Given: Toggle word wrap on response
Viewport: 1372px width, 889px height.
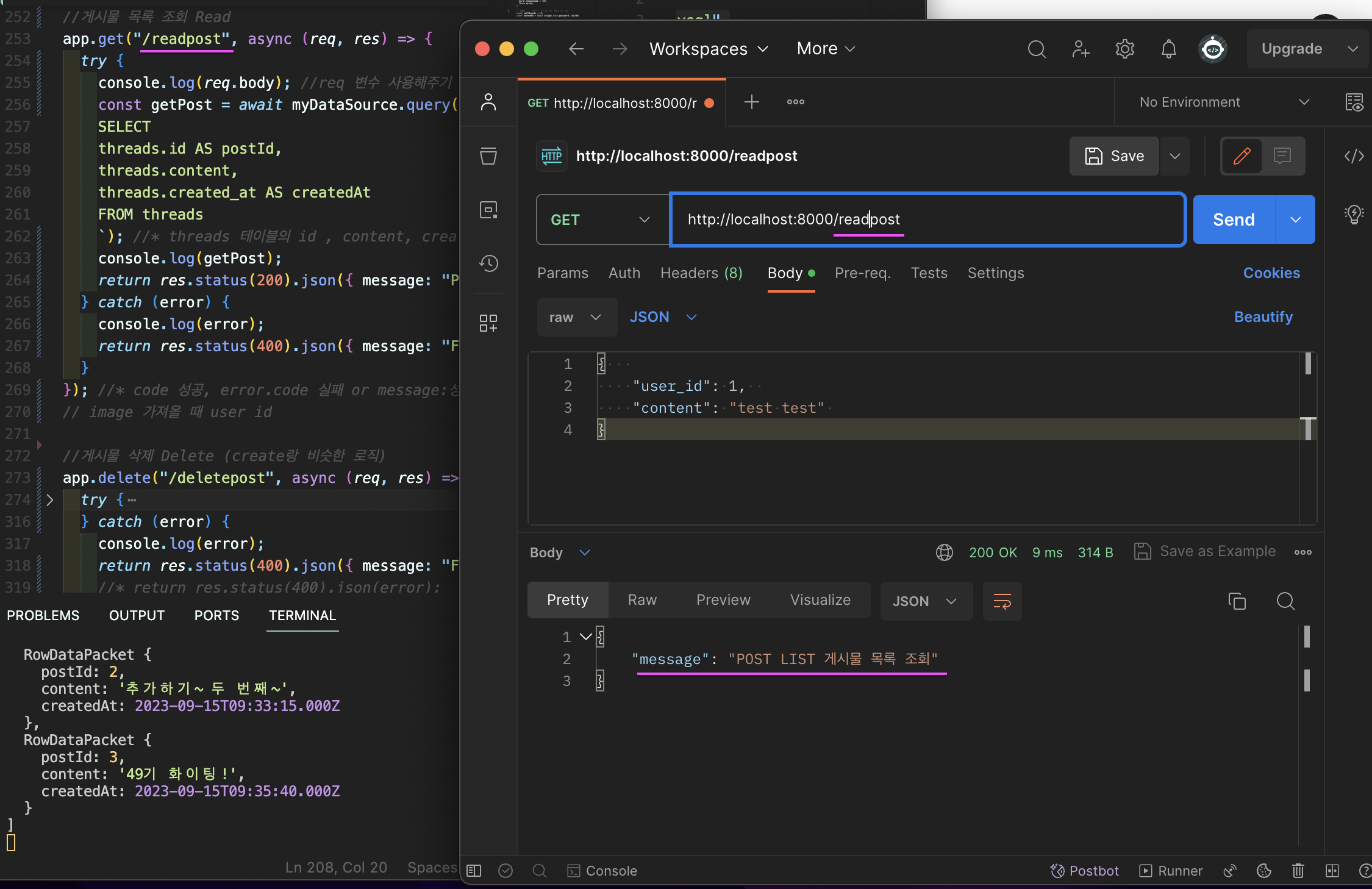Looking at the screenshot, I should point(1002,601).
